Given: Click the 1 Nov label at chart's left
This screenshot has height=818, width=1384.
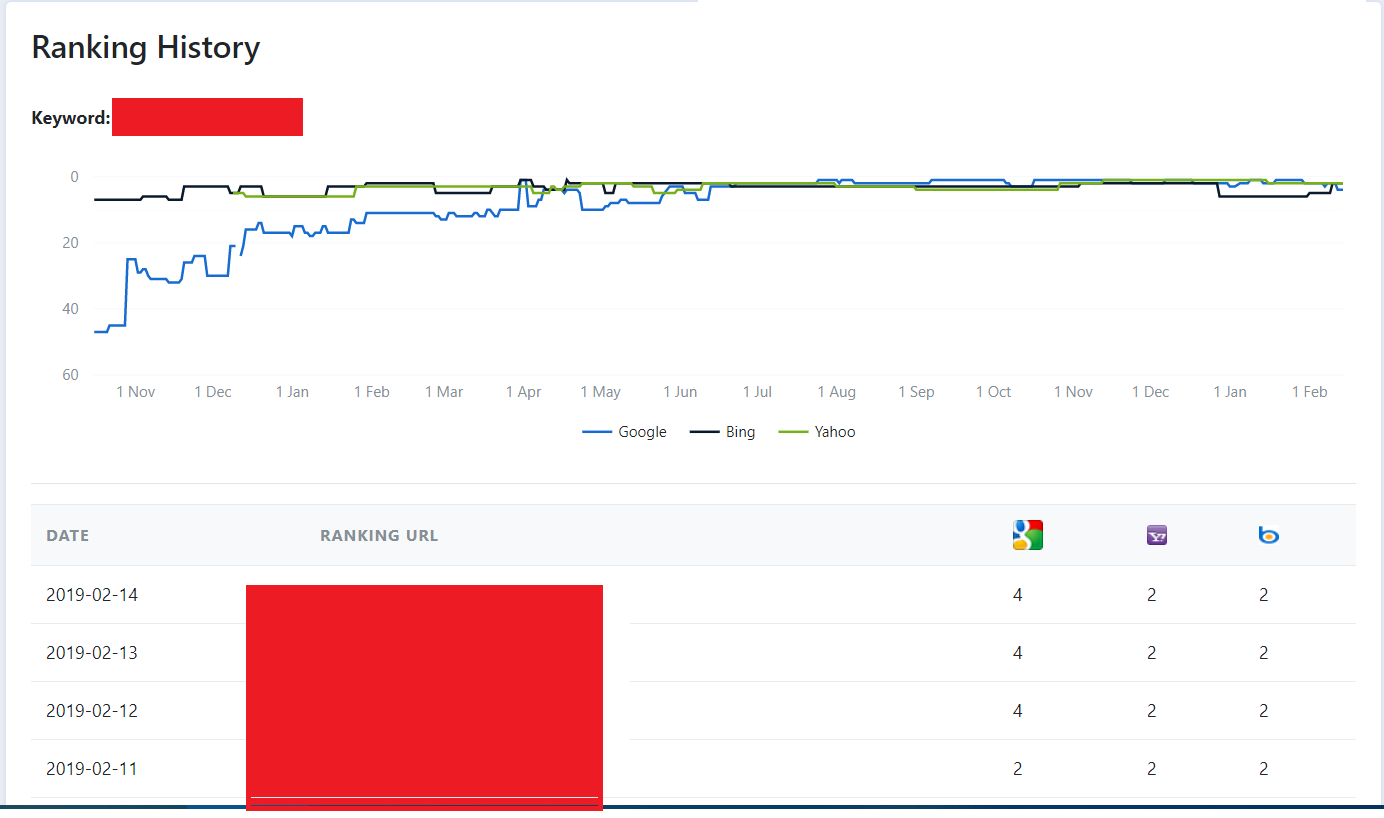Looking at the screenshot, I should click(x=136, y=392).
